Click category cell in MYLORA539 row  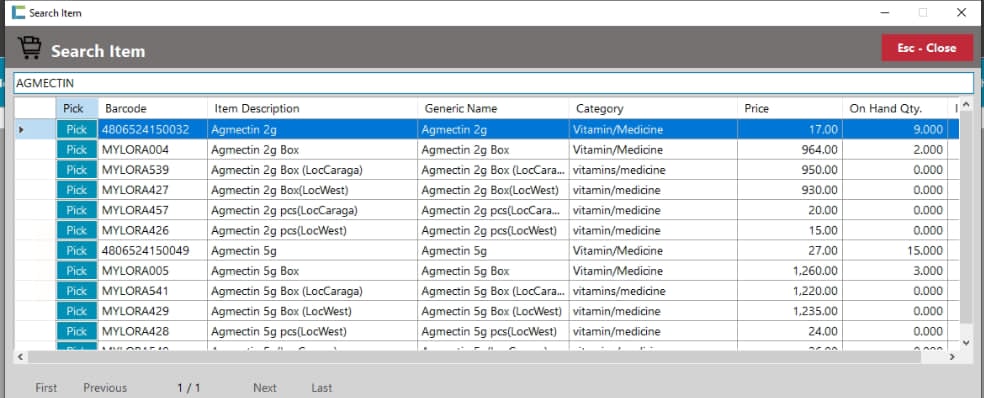point(653,170)
